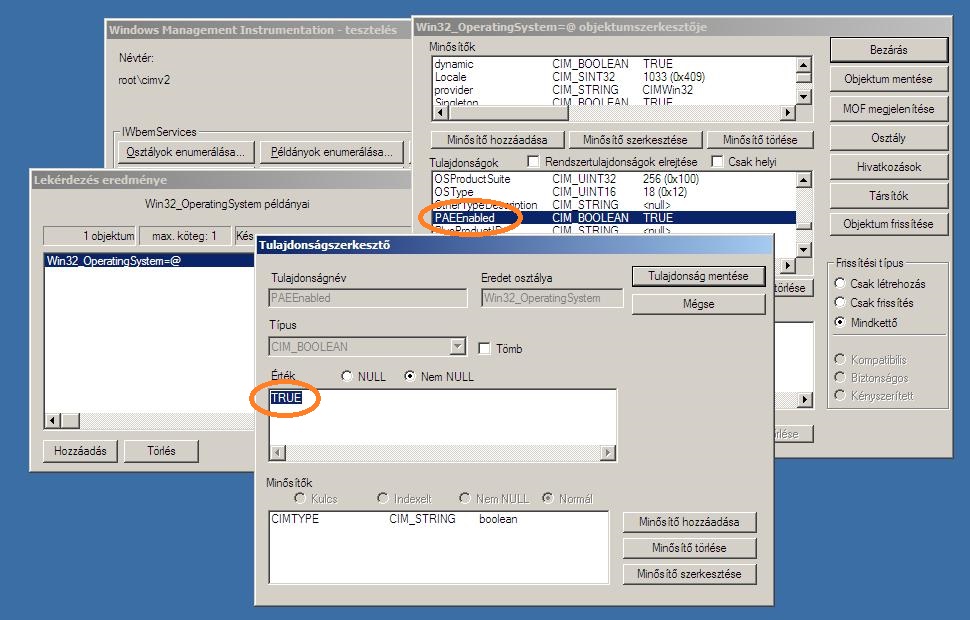Select the dynamic qualifier row

coord(614,64)
